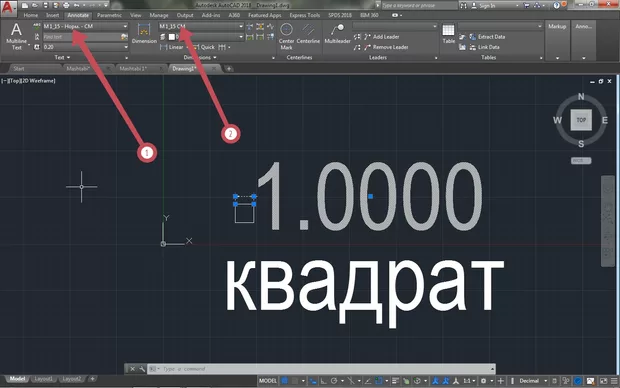Click the Multileader tool

pyautogui.click(x=337, y=33)
